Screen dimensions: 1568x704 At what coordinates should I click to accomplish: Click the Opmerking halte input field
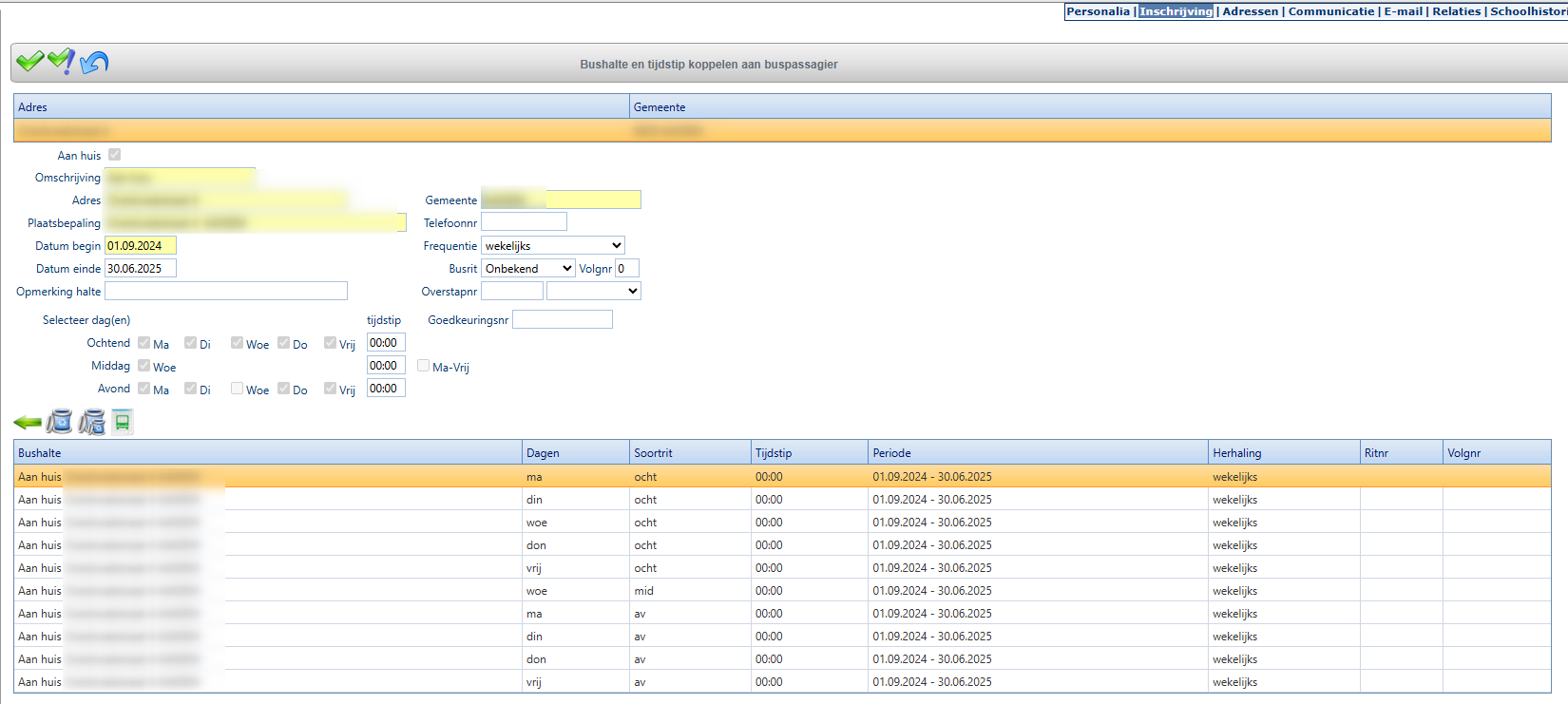coord(226,291)
